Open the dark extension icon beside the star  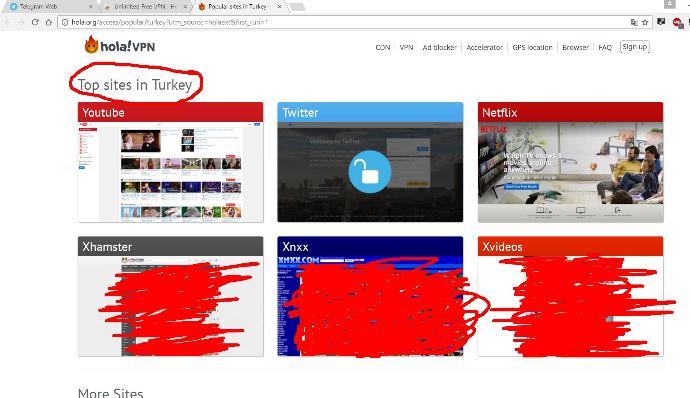[x=661, y=22]
